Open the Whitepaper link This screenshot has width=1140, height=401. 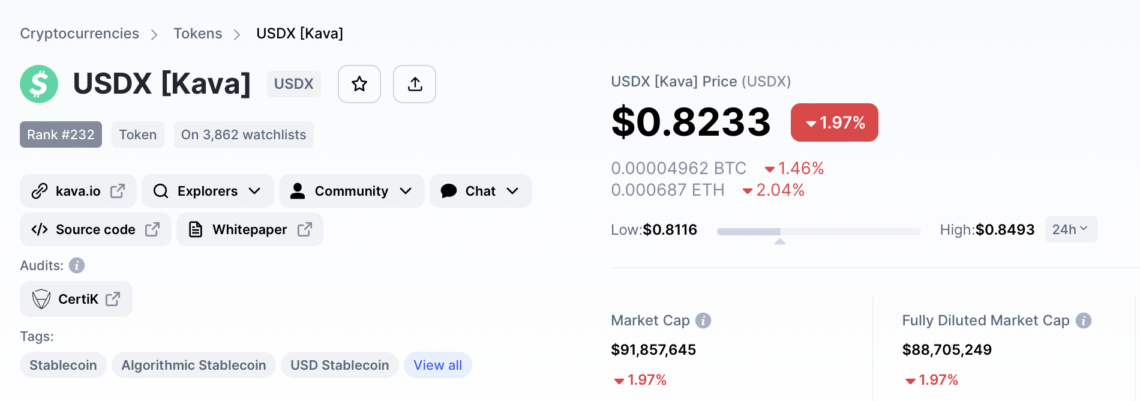tap(249, 230)
